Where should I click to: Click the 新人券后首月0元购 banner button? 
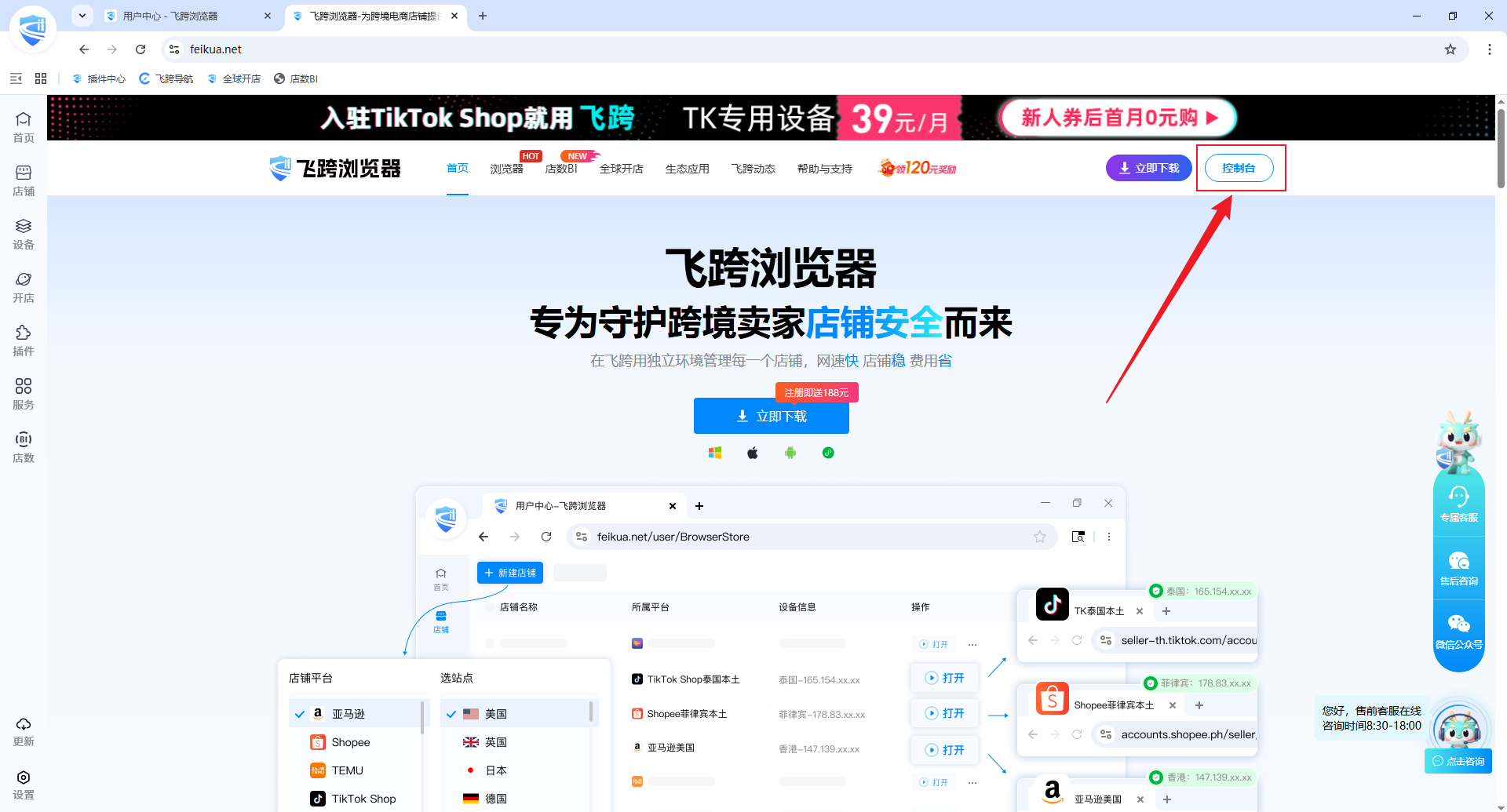1119,118
